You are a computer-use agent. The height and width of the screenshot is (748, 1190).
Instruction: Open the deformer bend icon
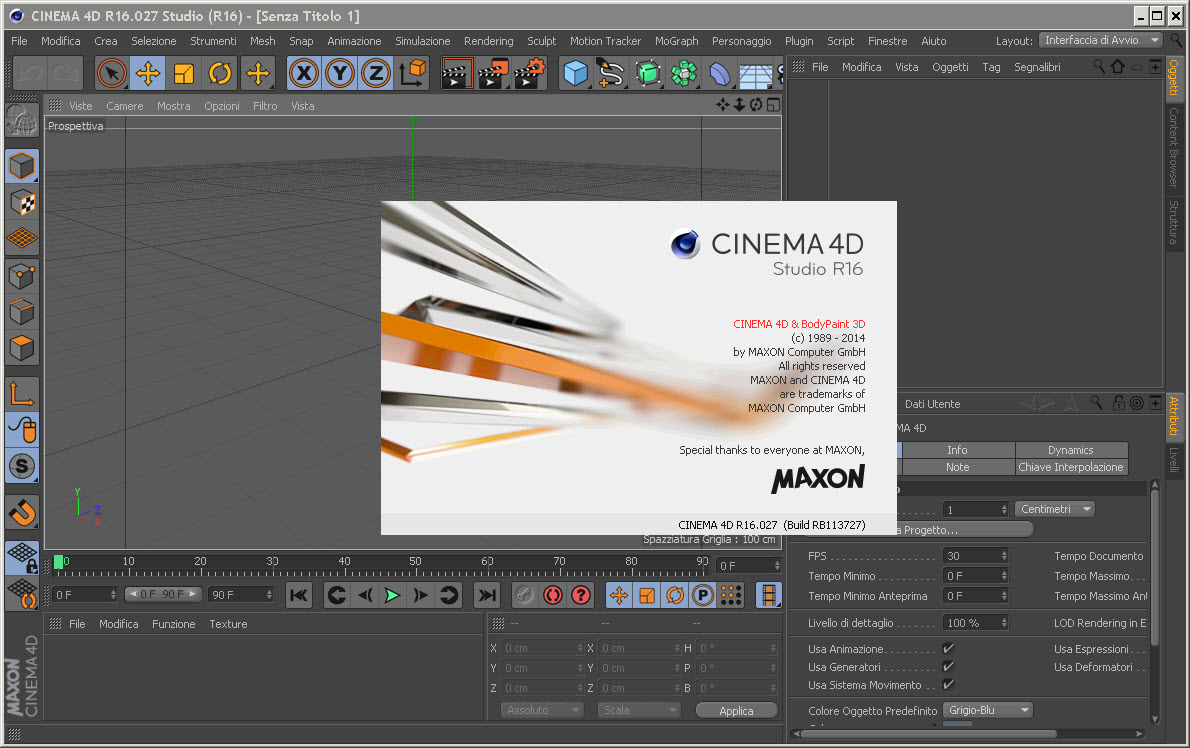719,74
